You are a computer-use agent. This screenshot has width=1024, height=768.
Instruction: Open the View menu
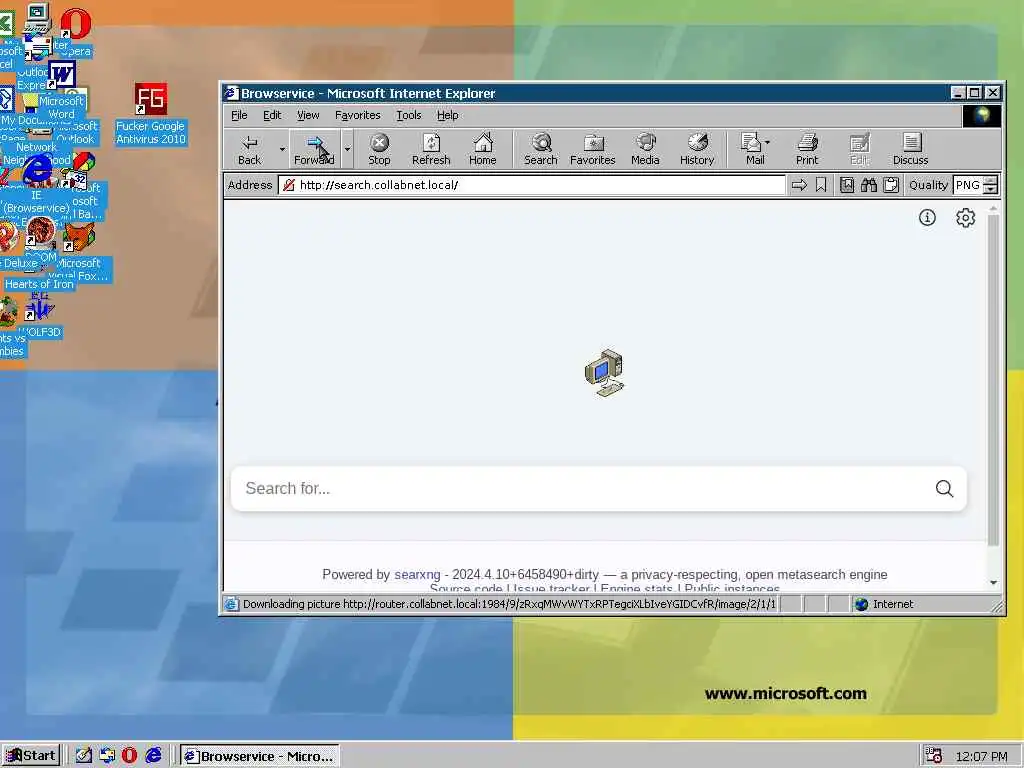coord(308,116)
